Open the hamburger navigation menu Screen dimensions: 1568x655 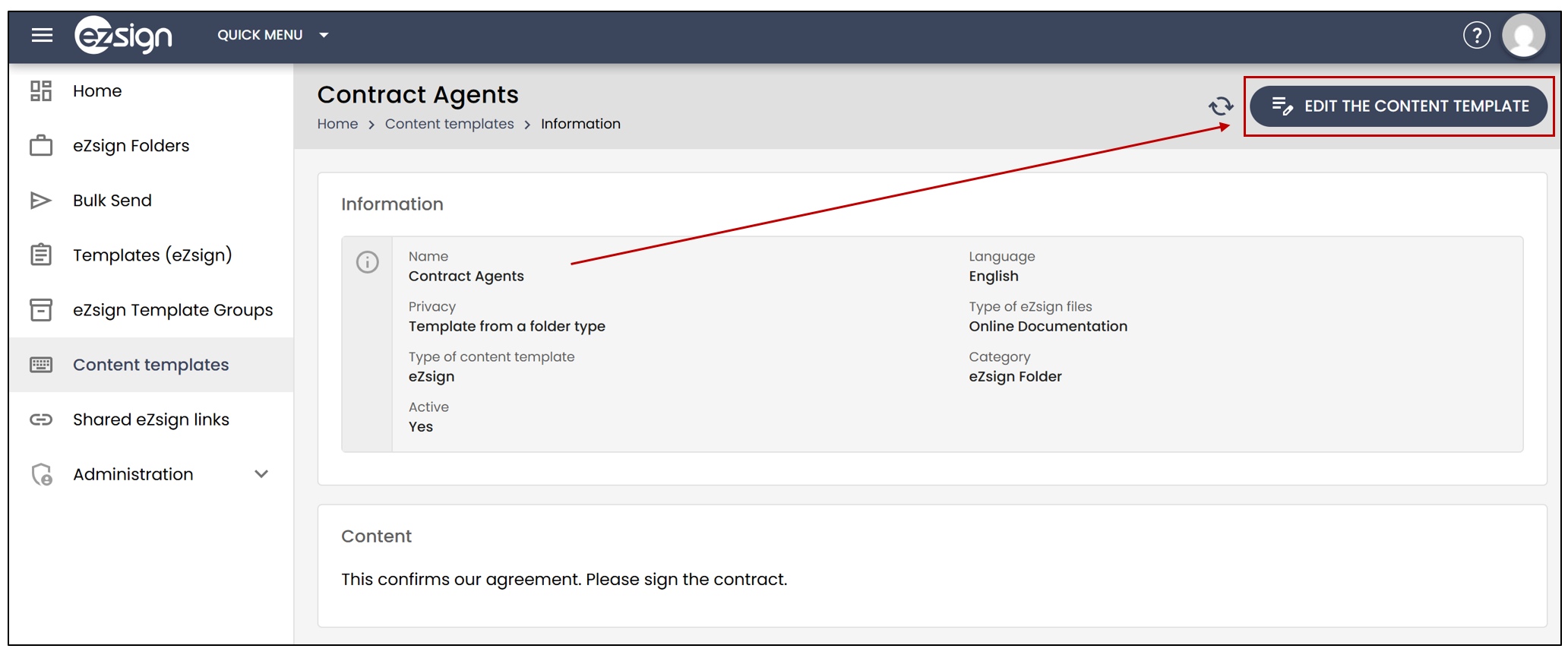pyautogui.click(x=42, y=35)
